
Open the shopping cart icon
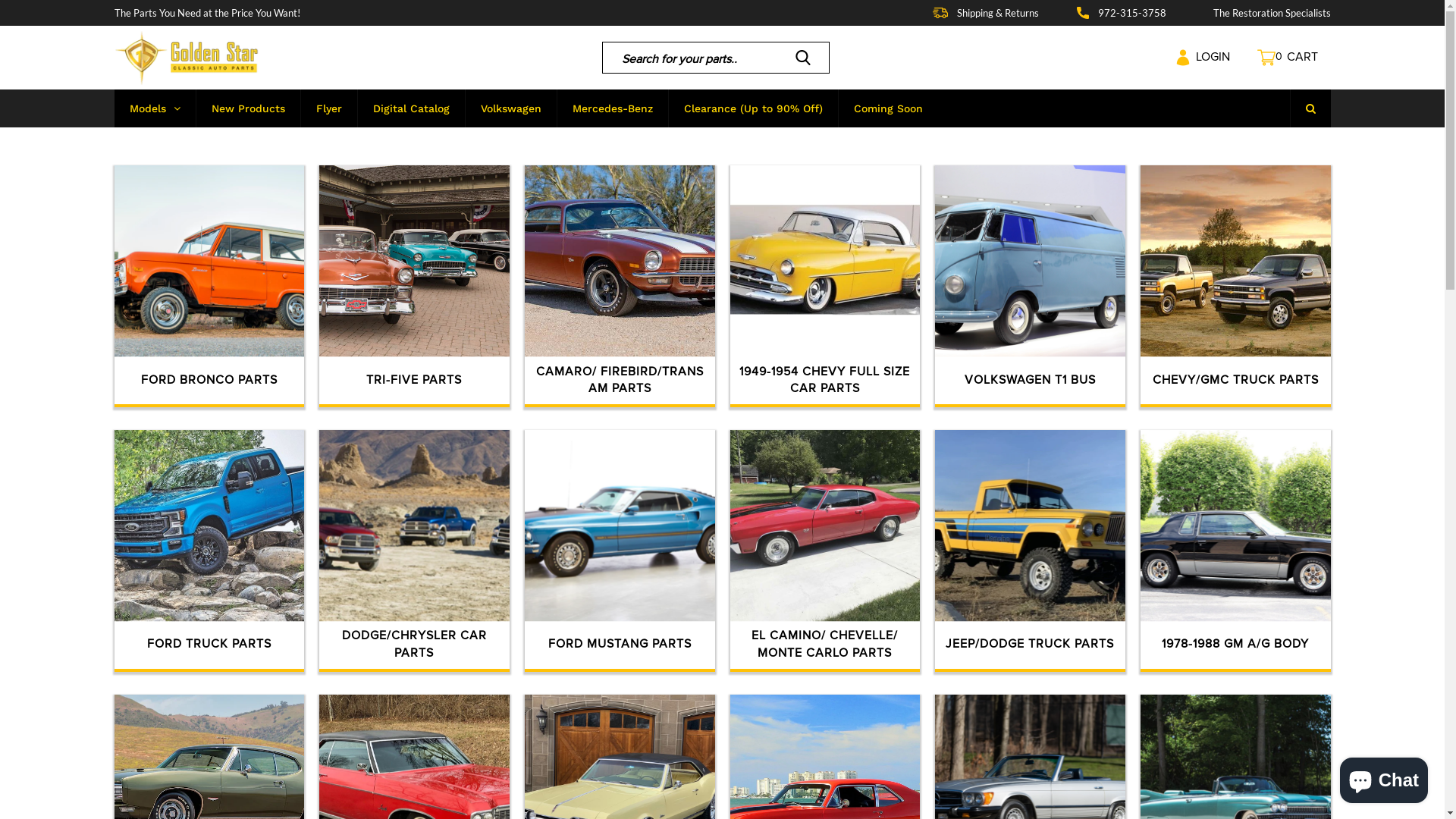click(1266, 58)
